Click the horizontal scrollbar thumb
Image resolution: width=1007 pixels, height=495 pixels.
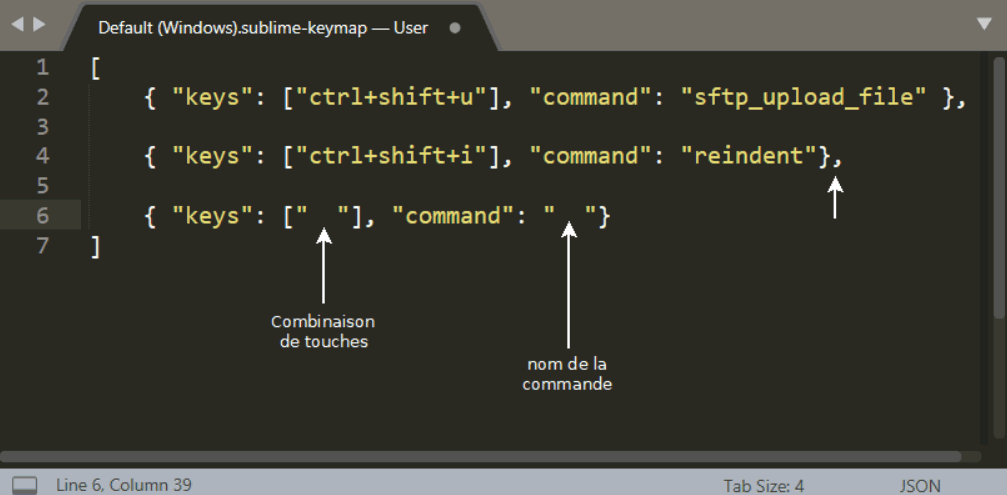(480, 456)
